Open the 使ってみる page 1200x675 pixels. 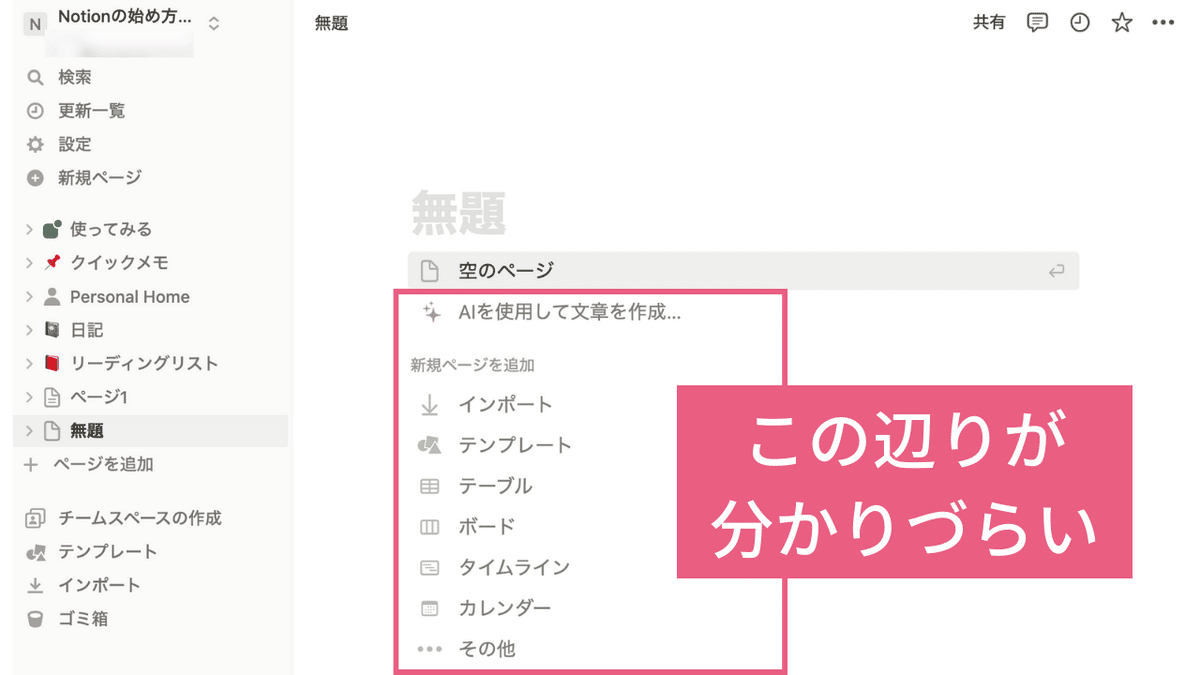click(x=111, y=229)
